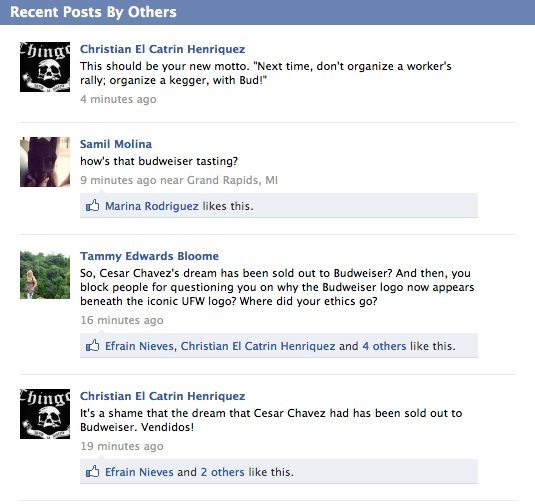Open Tammy Edwards Bloome name link
The width and height of the screenshot is (535, 504).
149,256
